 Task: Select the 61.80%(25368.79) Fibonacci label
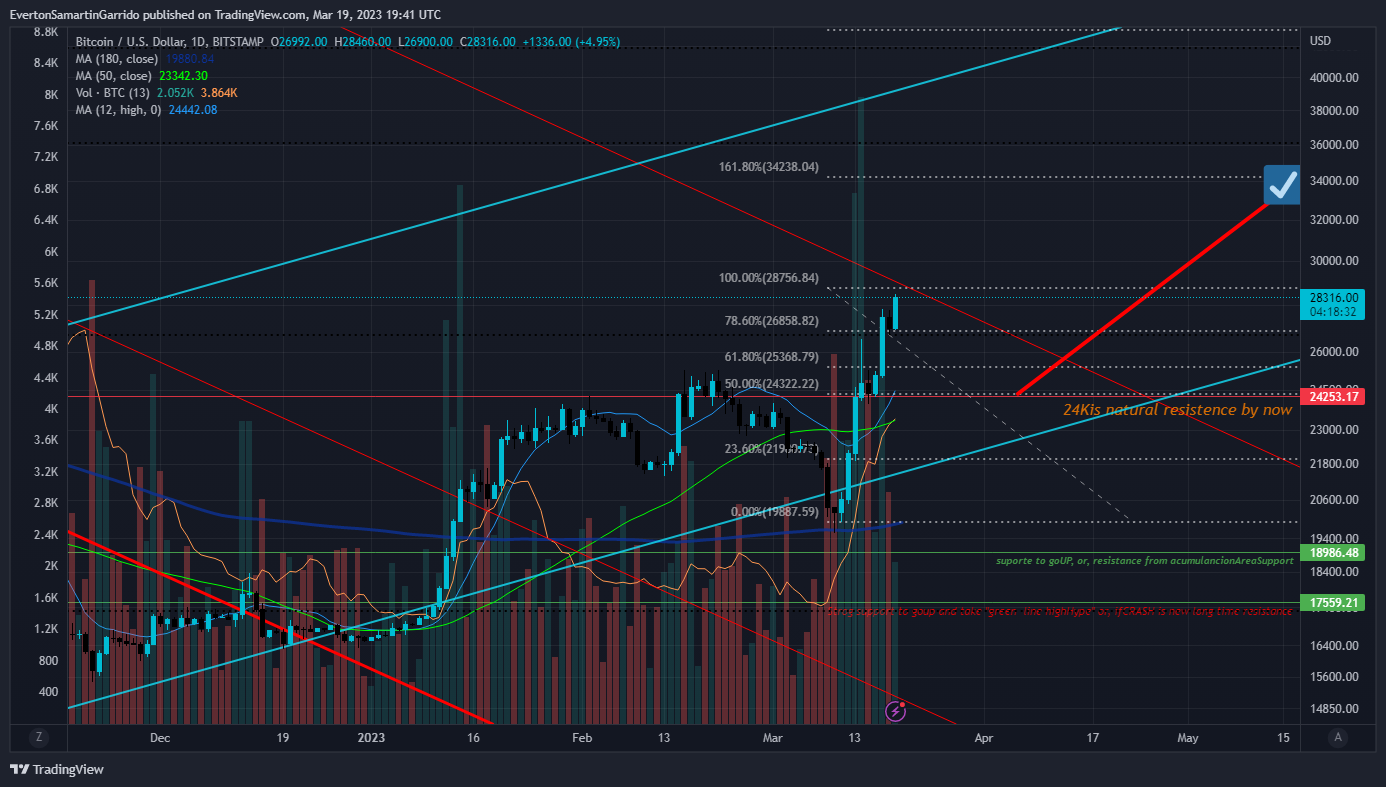[772, 357]
